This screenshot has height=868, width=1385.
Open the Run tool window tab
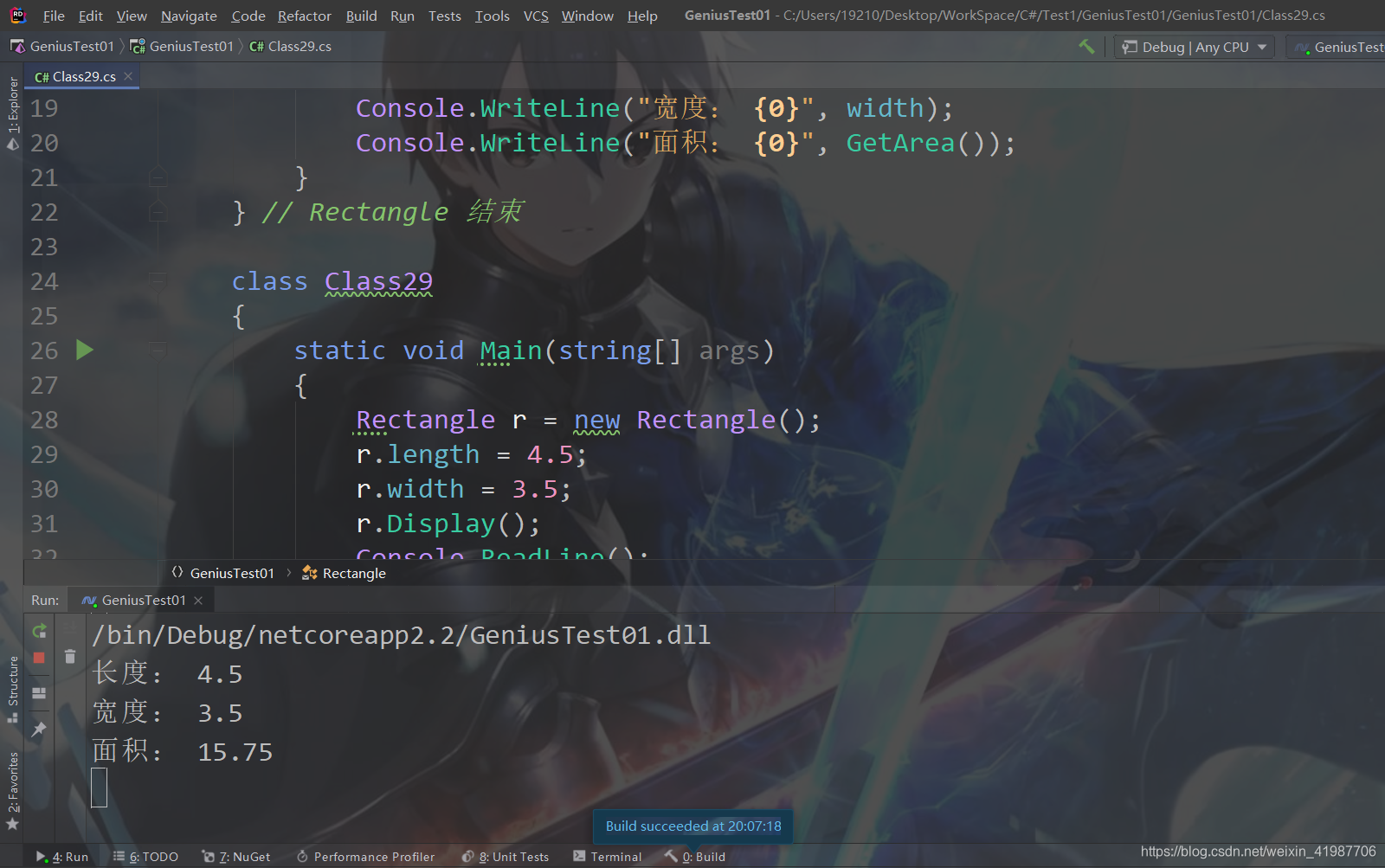click(x=62, y=857)
